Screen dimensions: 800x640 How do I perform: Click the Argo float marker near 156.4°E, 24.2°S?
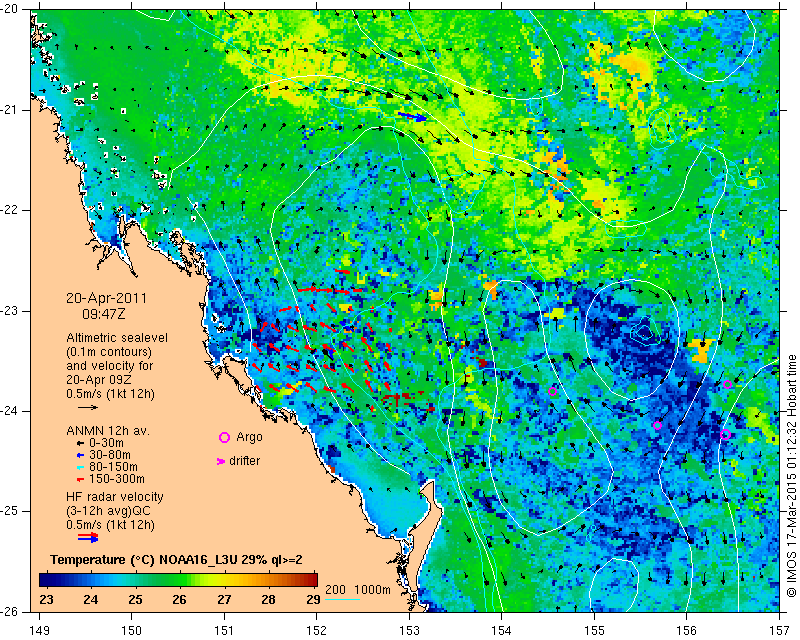726,434
